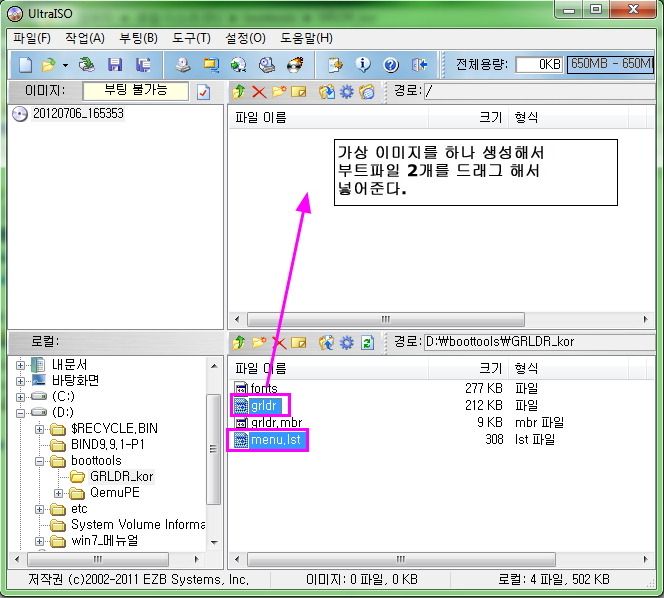The height and width of the screenshot is (598, 664).
Task: Click the gear properties icon in image pane toolbar
Action: (346, 91)
